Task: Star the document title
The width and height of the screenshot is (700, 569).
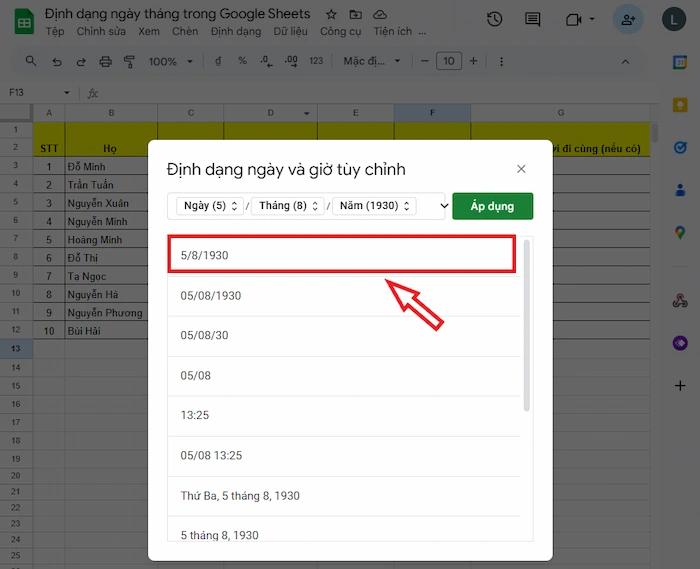Action: pos(331,15)
